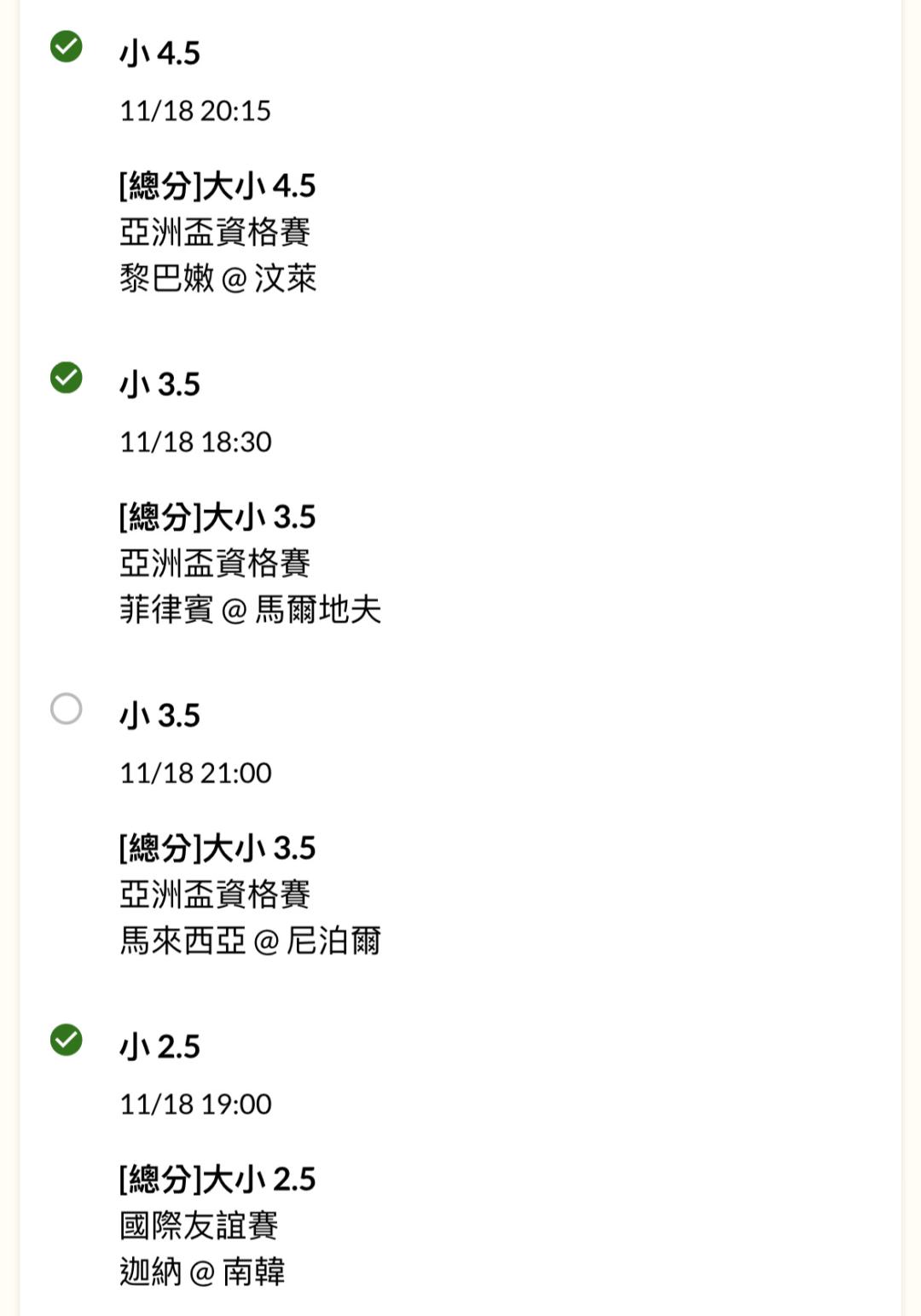Click the 11/18 19:00 match time

click(x=195, y=1104)
